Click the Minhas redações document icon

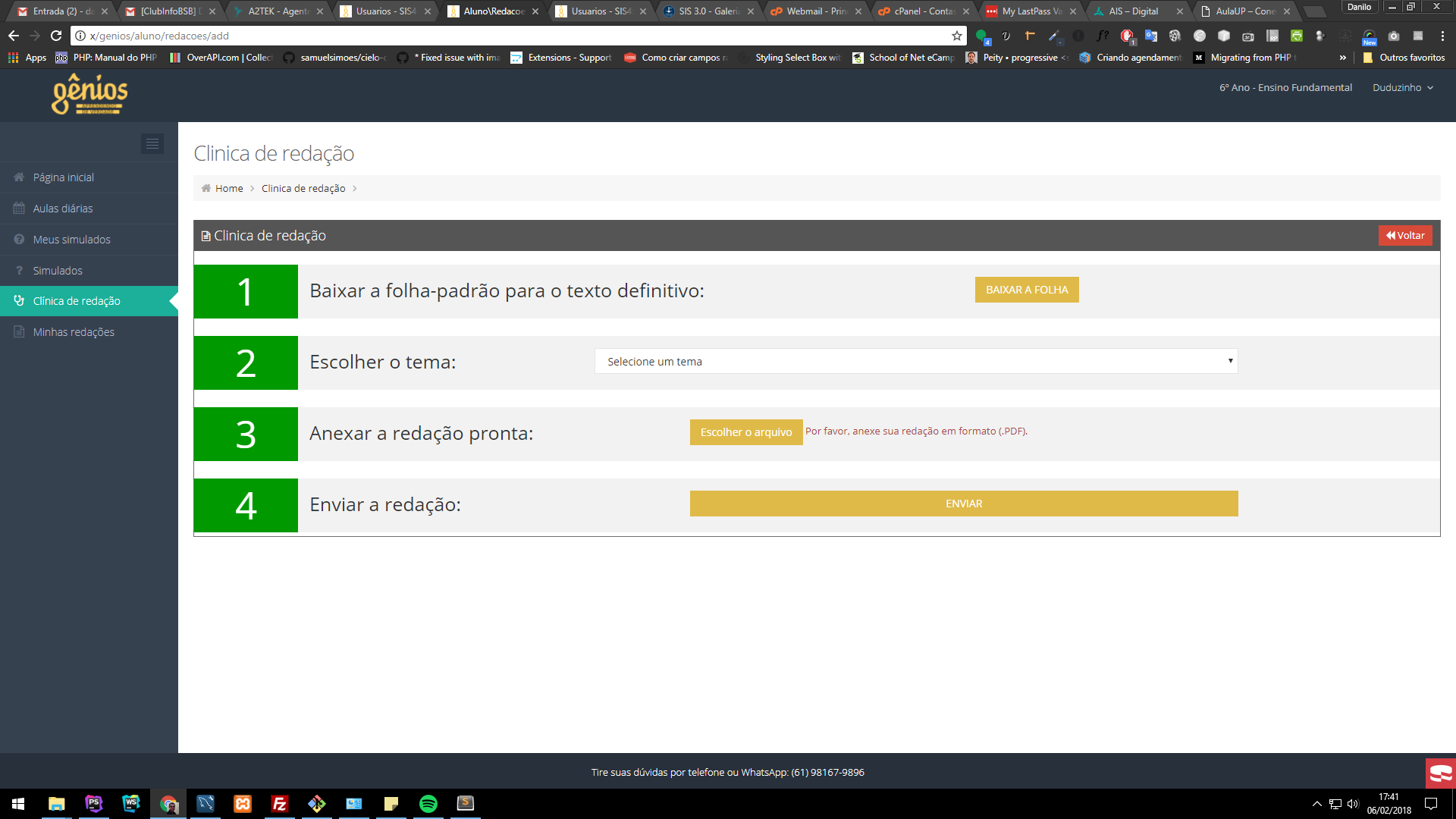19,331
